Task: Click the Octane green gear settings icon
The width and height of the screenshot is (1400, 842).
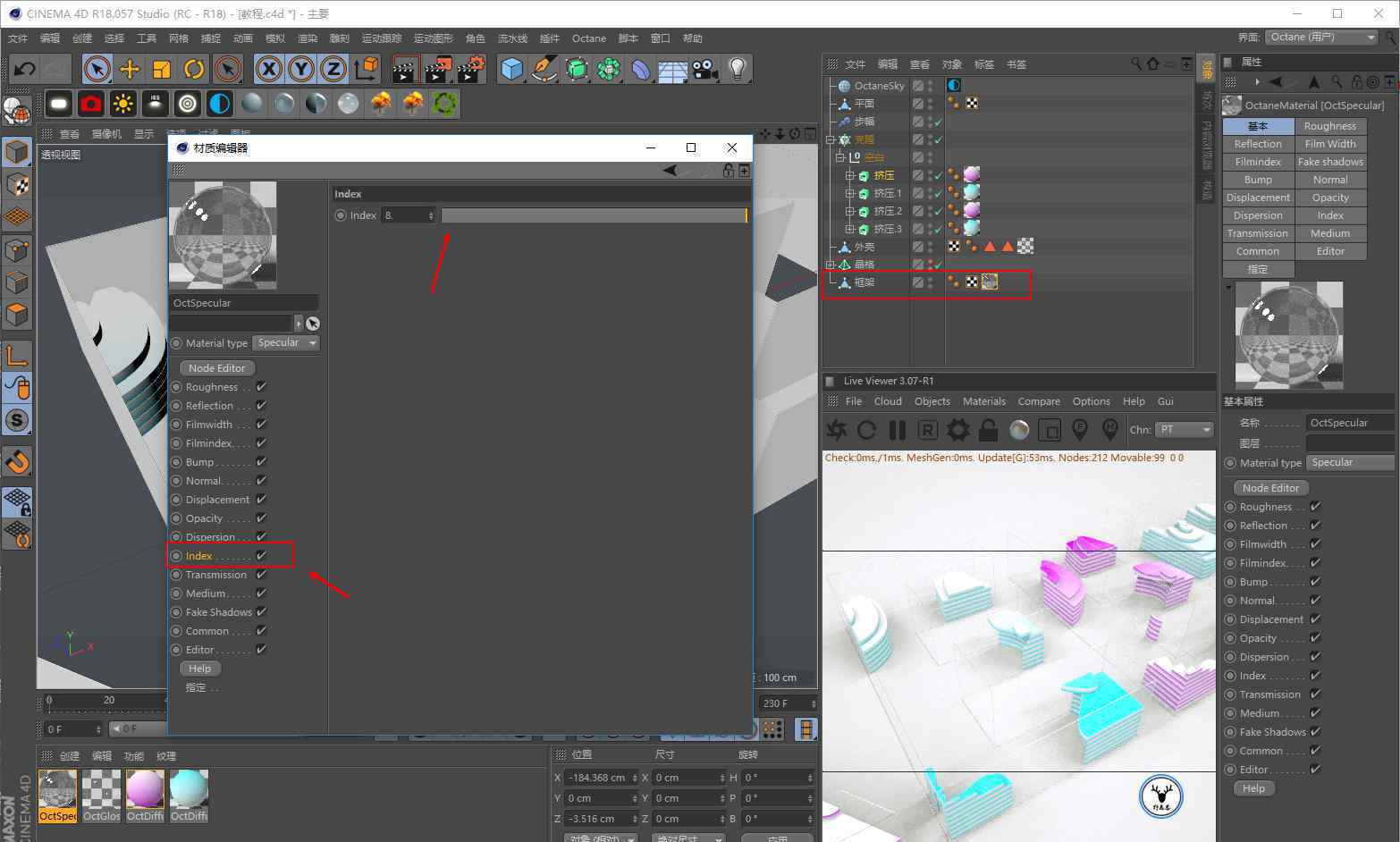Action: point(445,104)
